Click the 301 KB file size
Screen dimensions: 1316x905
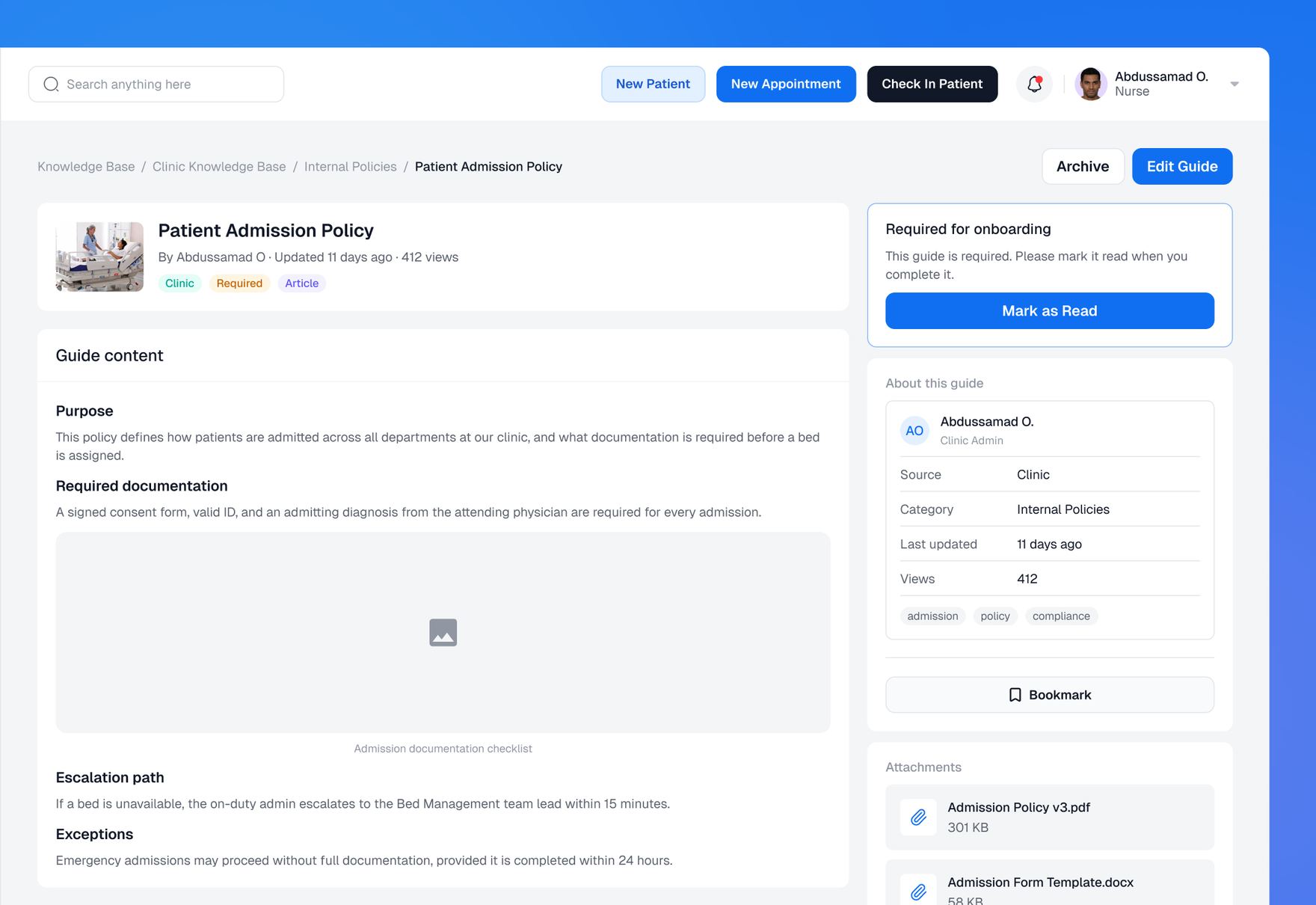pyautogui.click(x=968, y=827)
